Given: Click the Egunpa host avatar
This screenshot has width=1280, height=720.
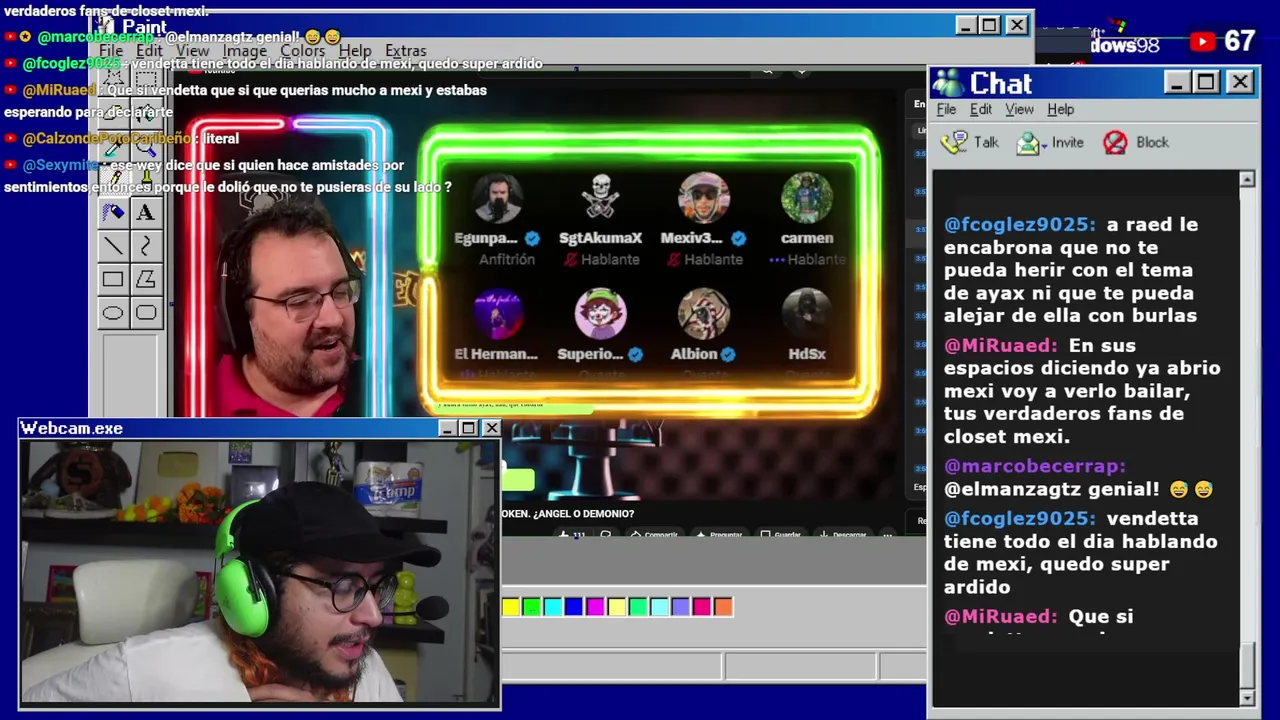Looking at the screenshot, I should [497, 198].
